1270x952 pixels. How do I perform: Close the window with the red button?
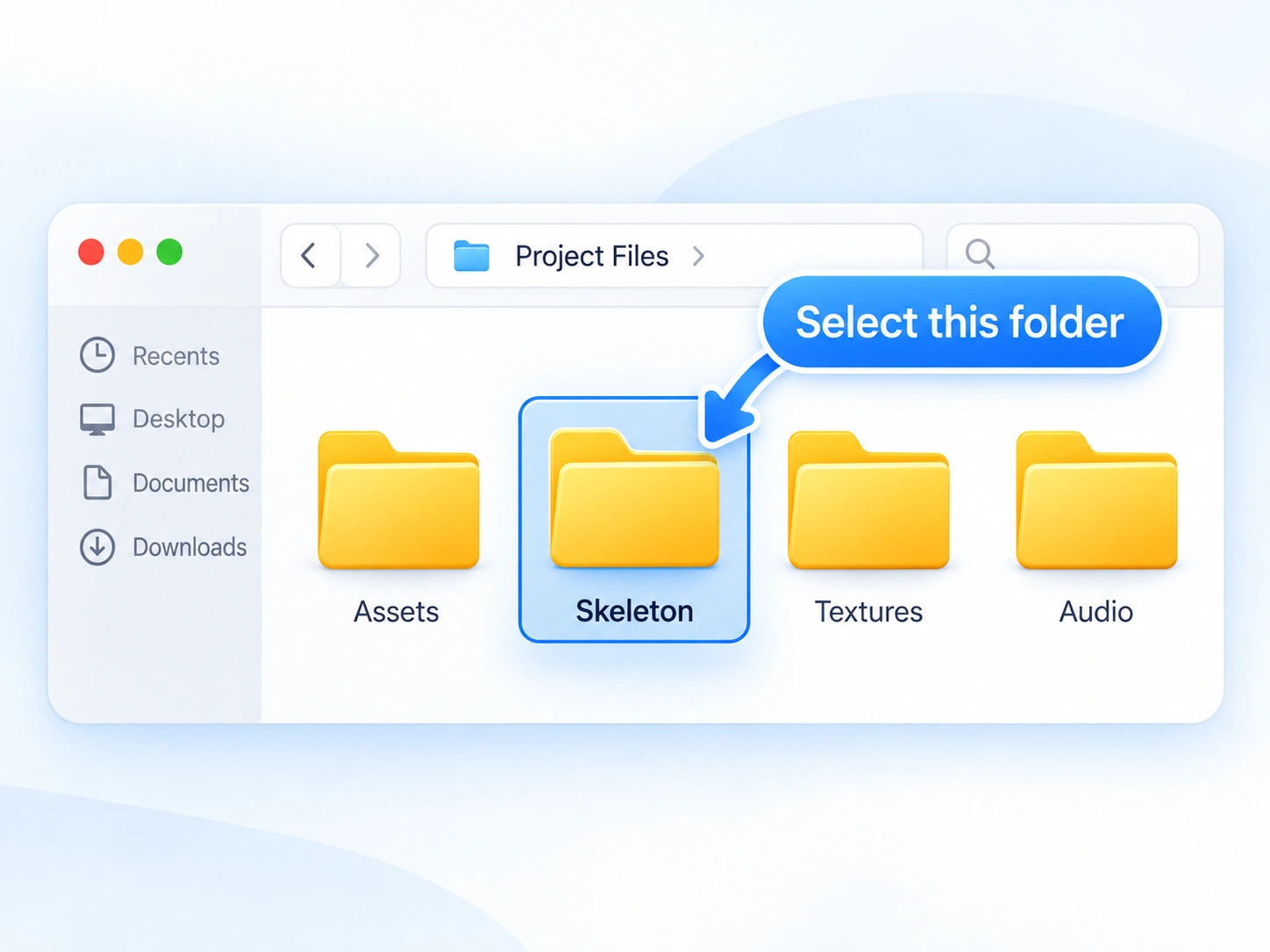(91, 252)
